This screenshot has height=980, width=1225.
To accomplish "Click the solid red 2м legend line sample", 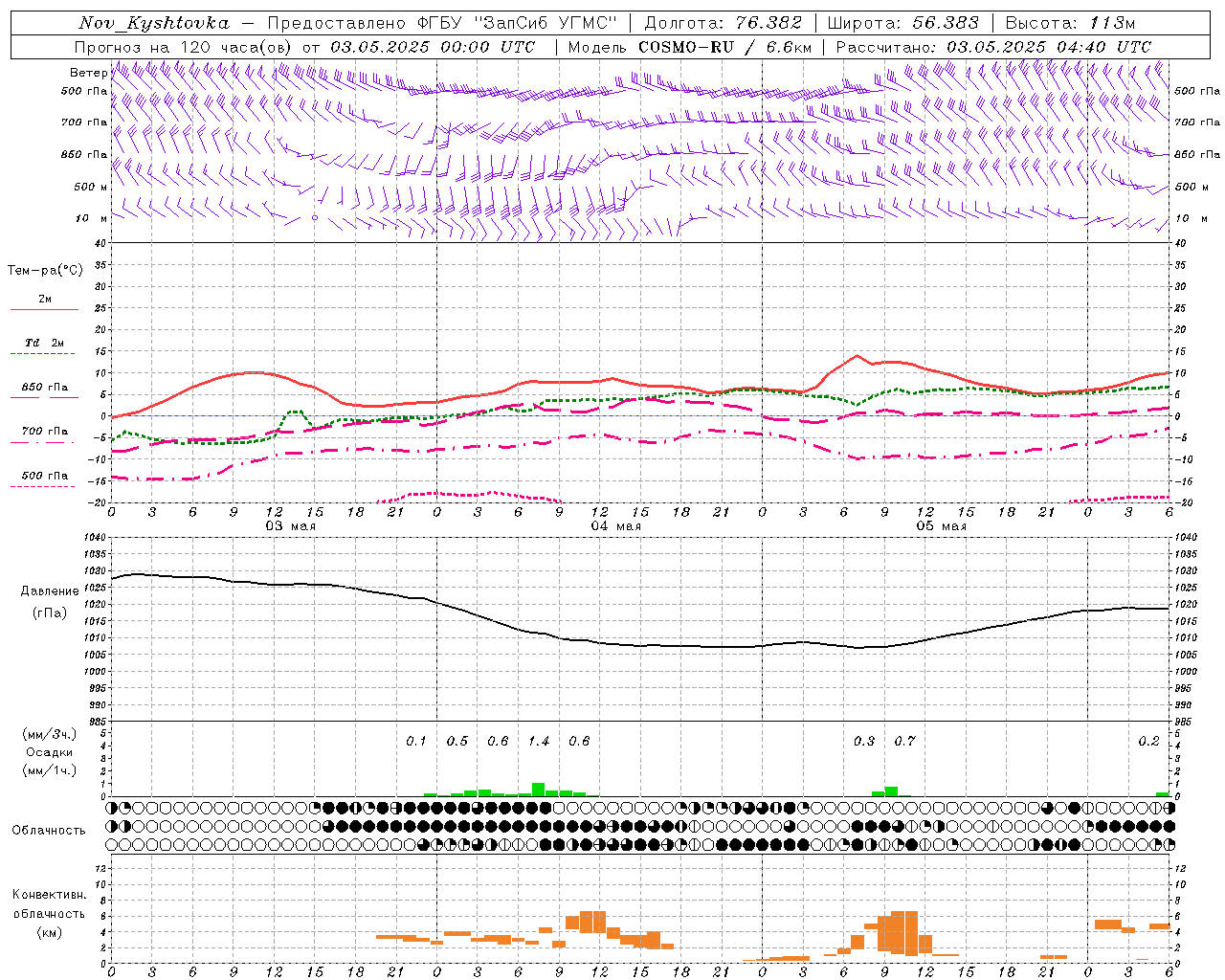I will (44, 310).
